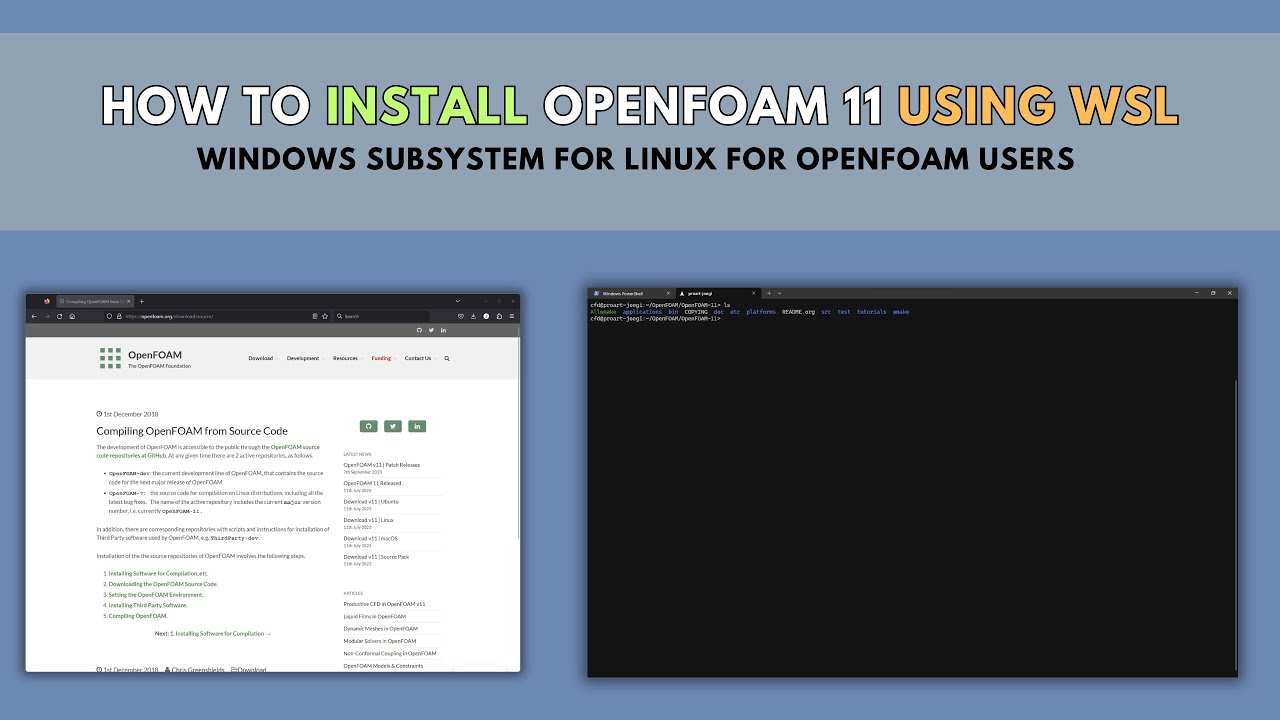
Task: Click 'README.org' in terminal ls output
Action: pos(798,312)
